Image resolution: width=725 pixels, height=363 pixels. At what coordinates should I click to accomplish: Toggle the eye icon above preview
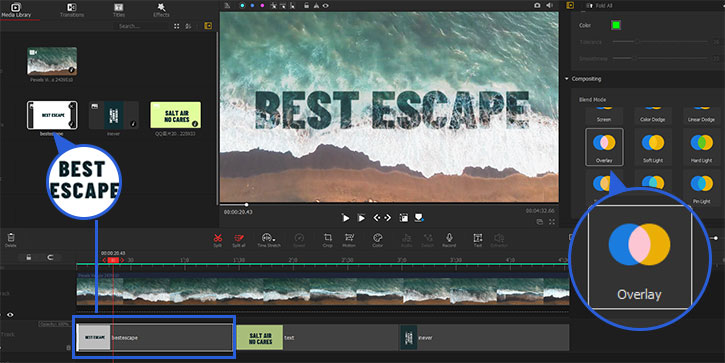(326, 6)
